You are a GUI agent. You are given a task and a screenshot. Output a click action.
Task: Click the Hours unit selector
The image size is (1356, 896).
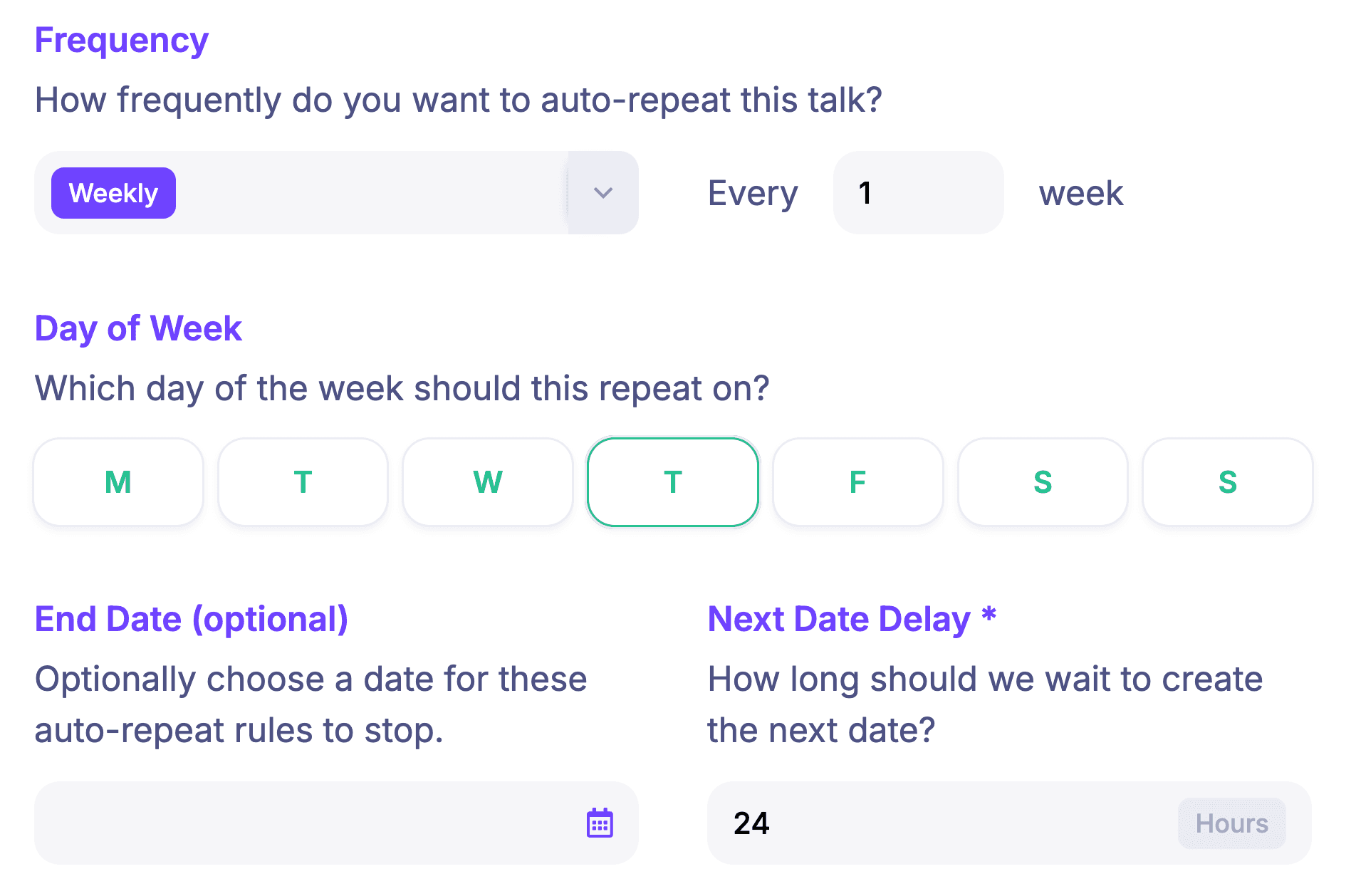click(1231, 823)
